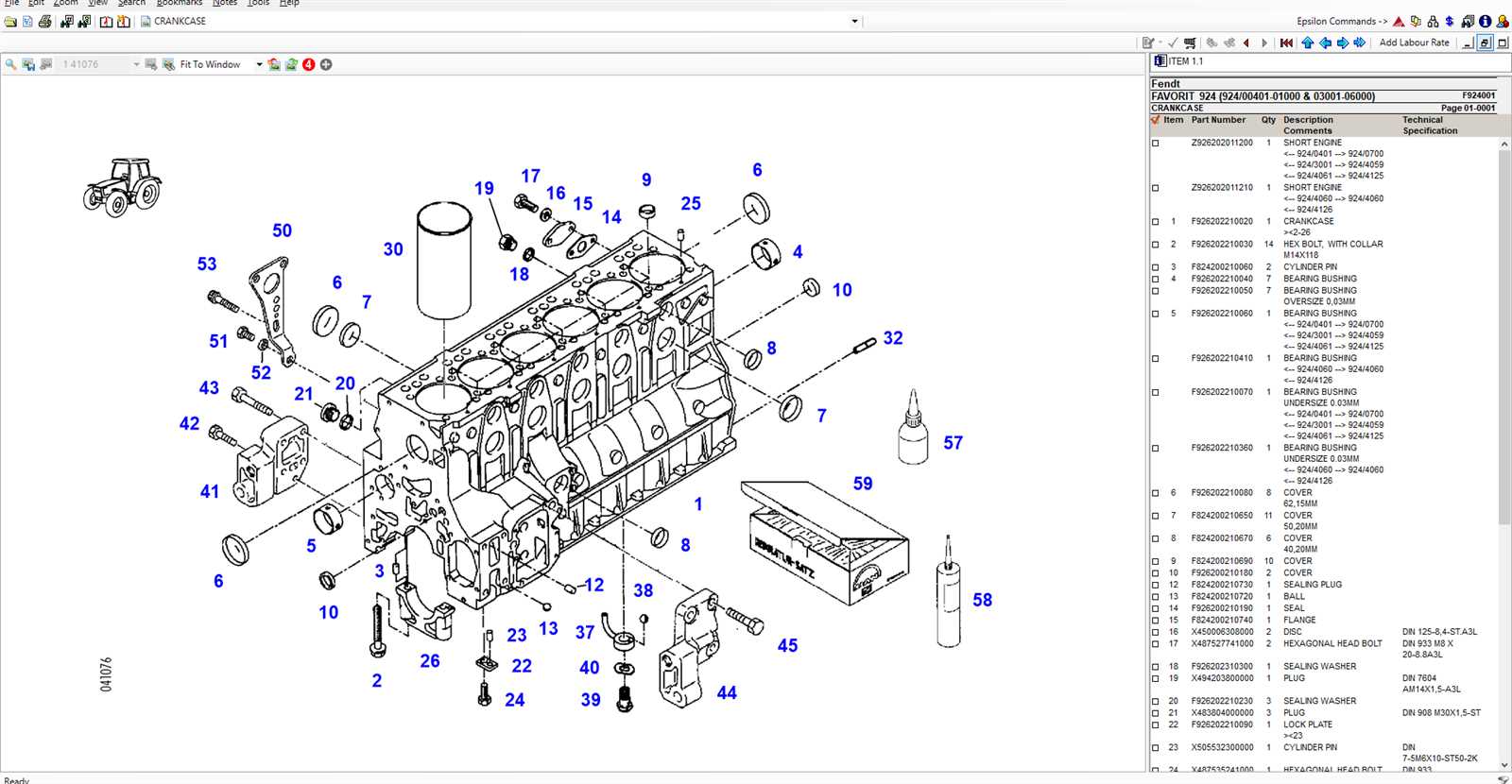
Task: Click the blue left arrow icon
Action: (x=1325, y=43)
